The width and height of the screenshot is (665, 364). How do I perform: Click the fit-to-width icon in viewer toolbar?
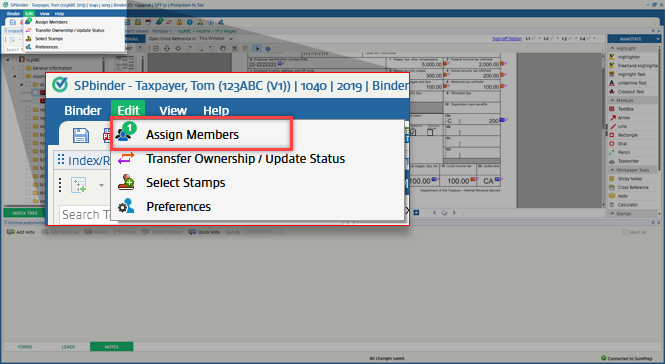[167, 48]
